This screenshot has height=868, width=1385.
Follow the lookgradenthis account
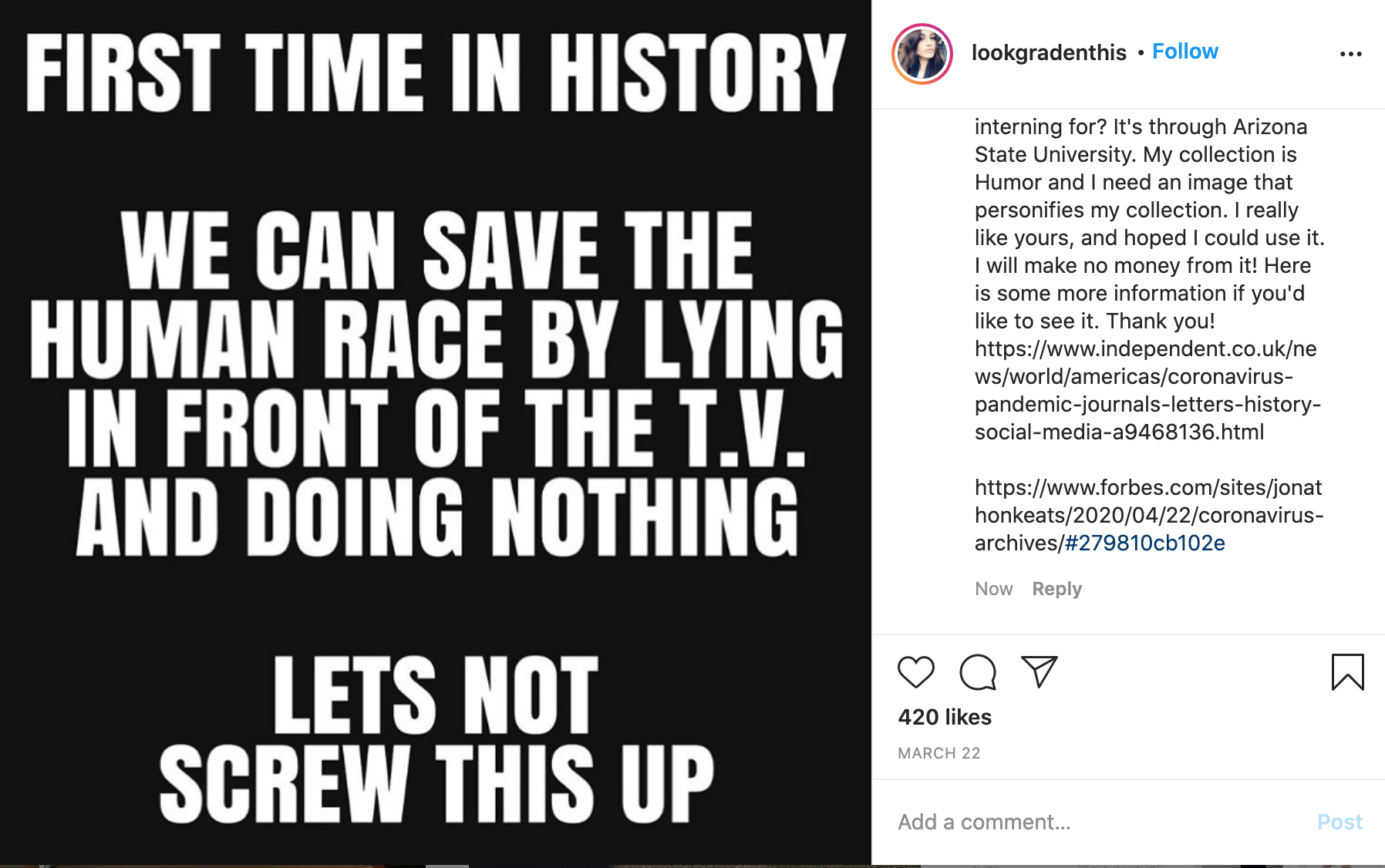tap(1184, 52)
